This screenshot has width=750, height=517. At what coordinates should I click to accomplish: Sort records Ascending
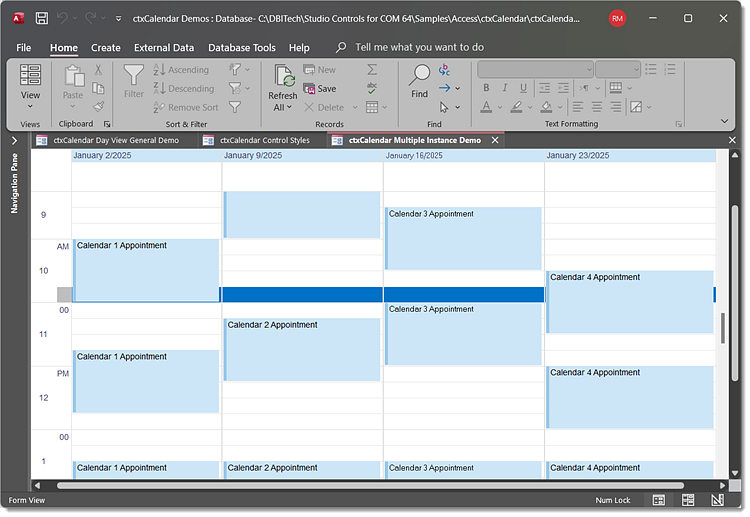point(181,70)
